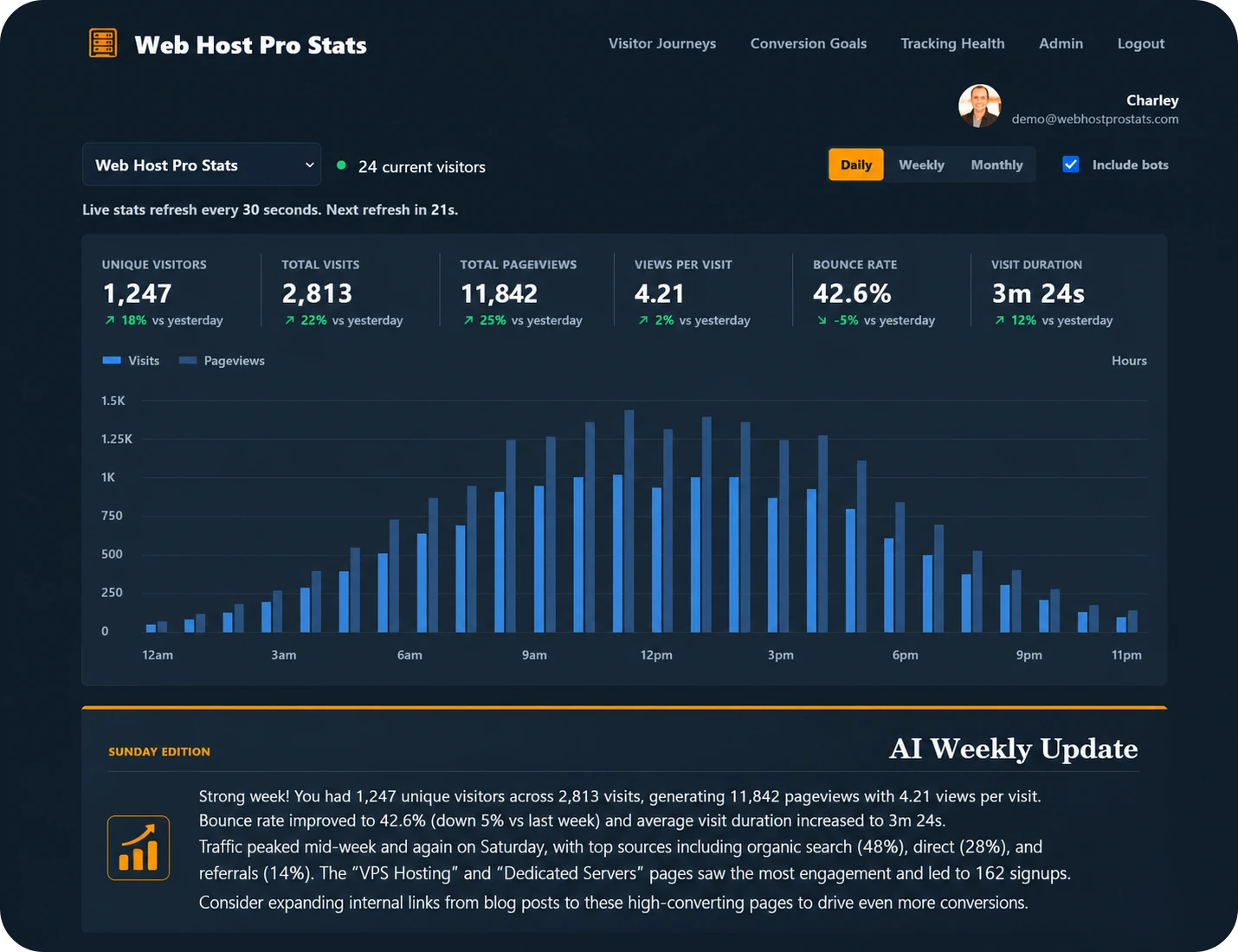Viewport: 1238px width, 952px height.
Task: Click the user name Charley
Action: (x=1152, y=100)
